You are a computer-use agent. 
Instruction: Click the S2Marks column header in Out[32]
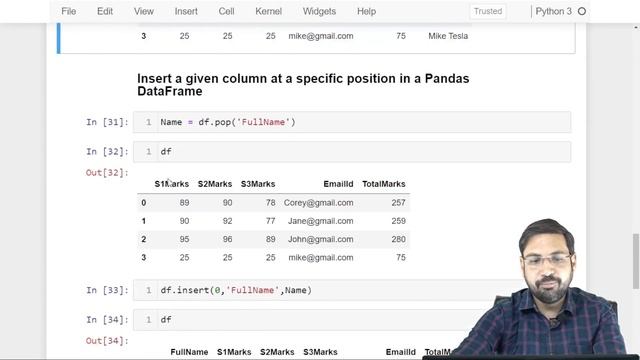pyautogui.click(x=215, y=184)
